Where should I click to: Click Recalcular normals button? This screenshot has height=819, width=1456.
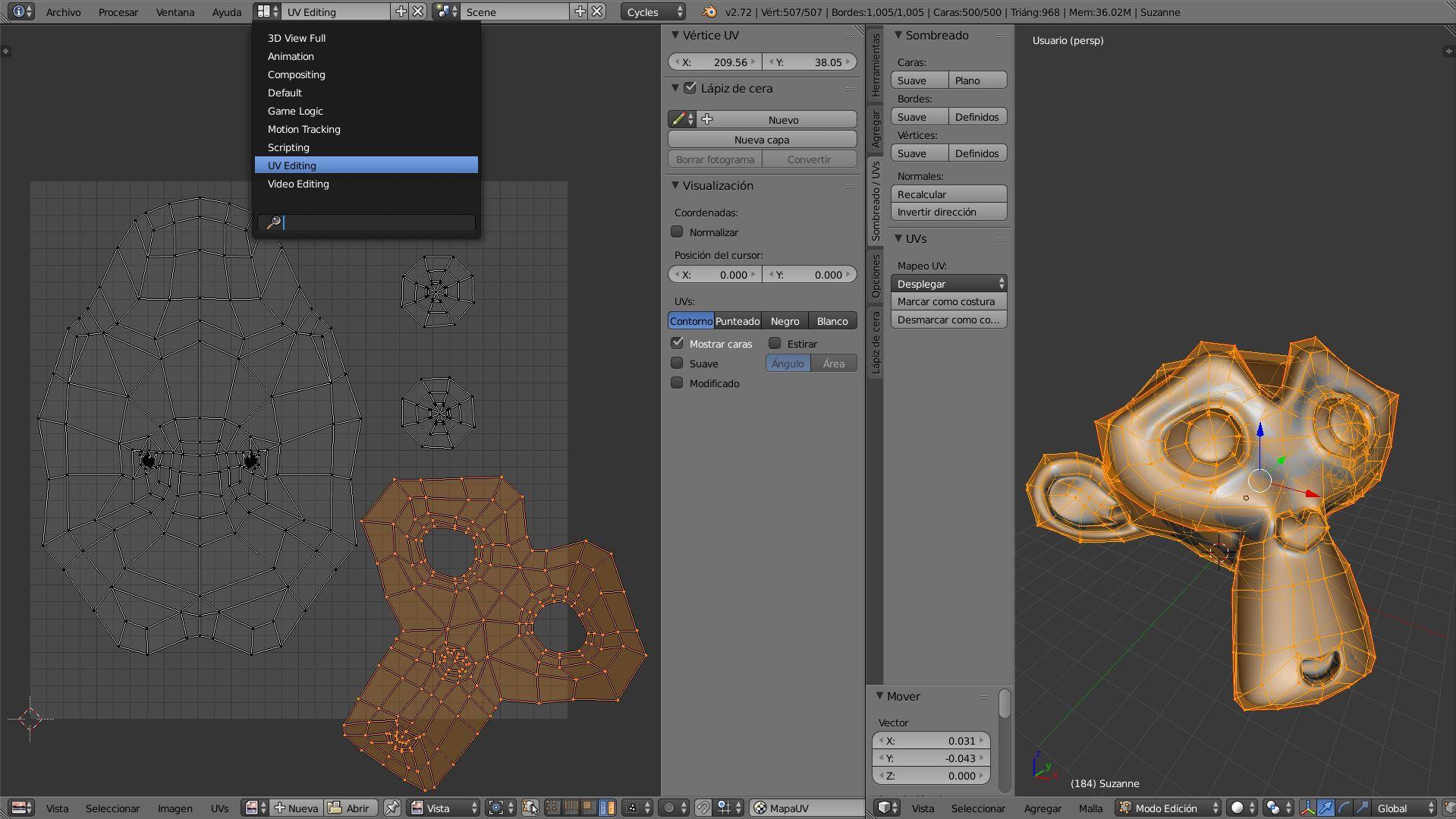coord(948,194)
